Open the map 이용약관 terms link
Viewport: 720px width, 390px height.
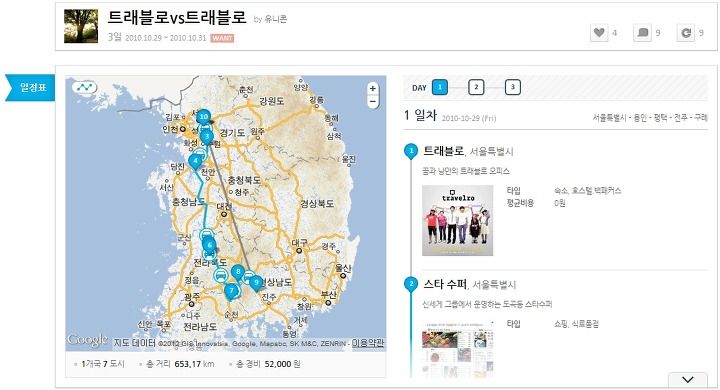(368, 343)
